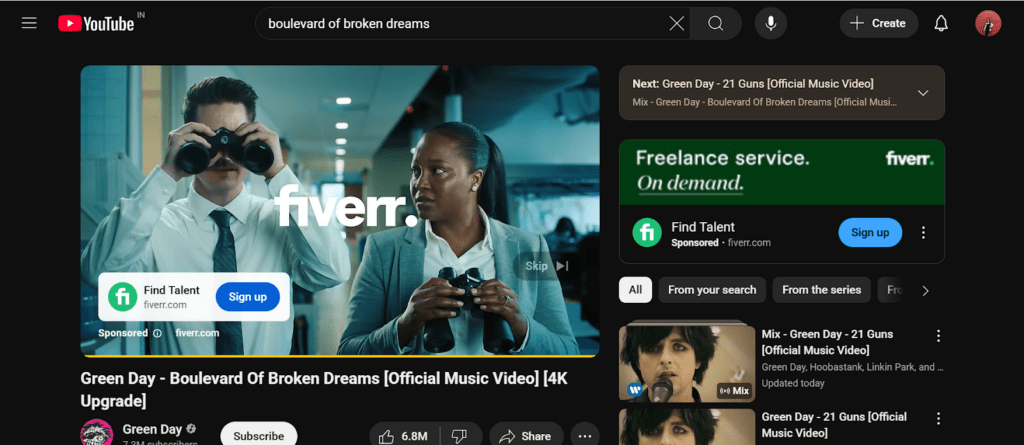Click the 21 Guns video thumbnail
1024x445 pixels.
coord(687,427)
